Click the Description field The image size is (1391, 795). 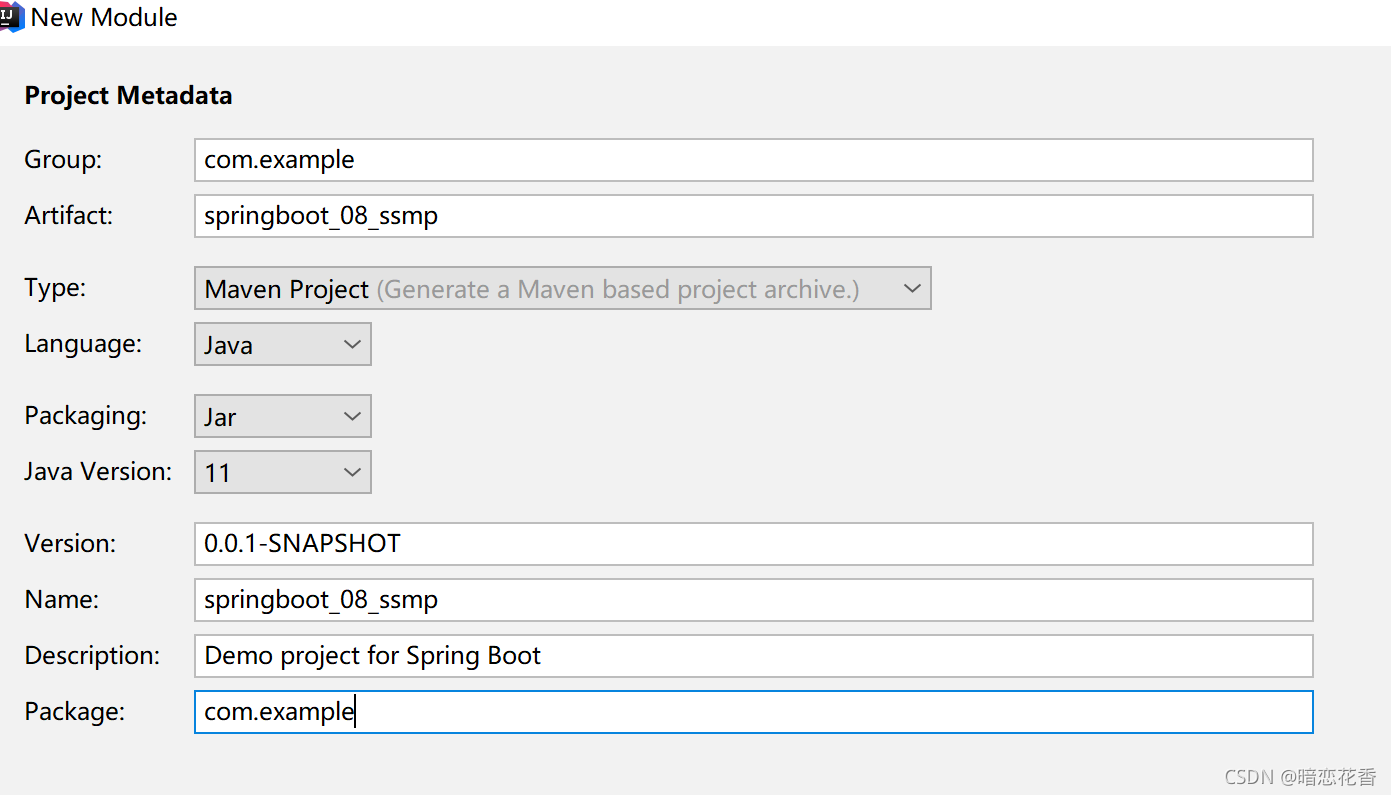pos(752,656)
